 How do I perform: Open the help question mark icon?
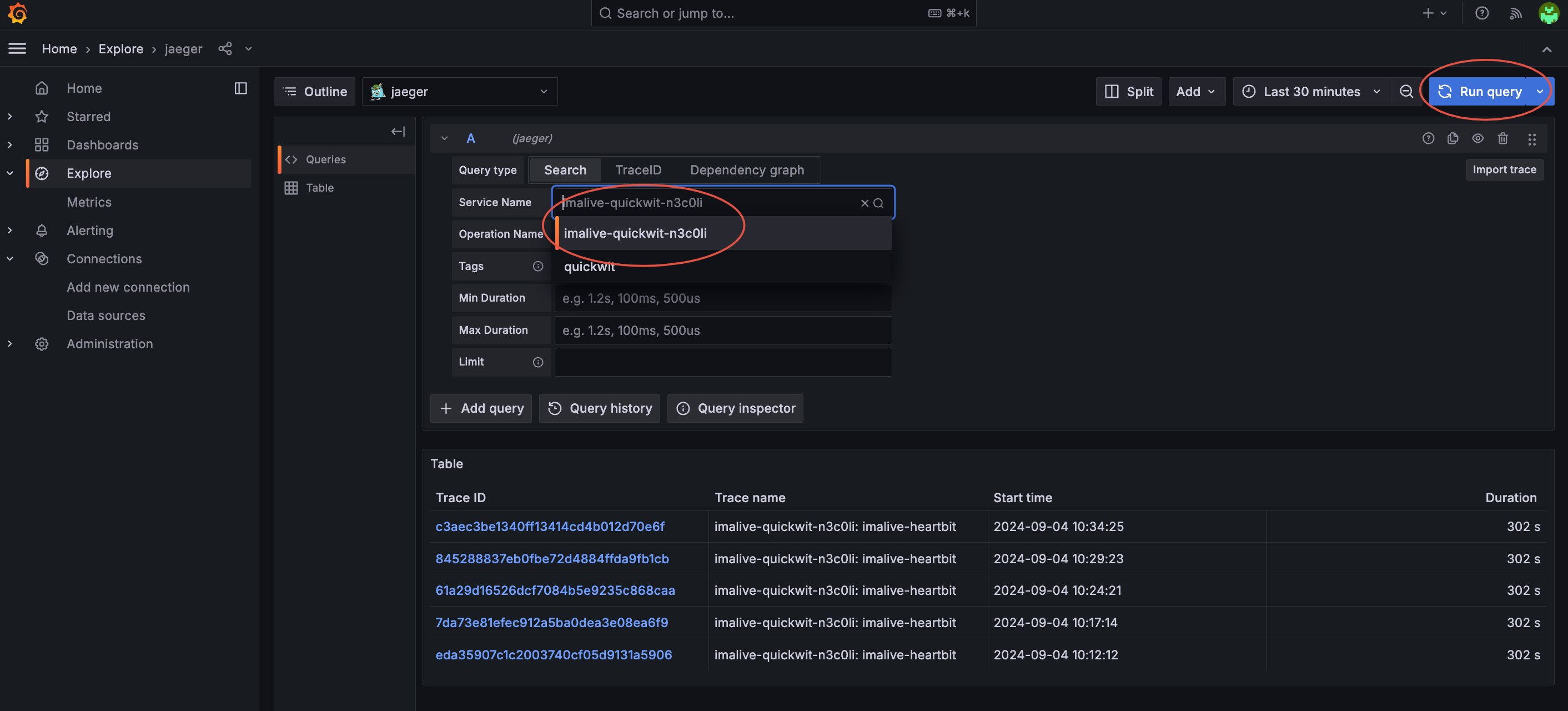(1482, 13)
